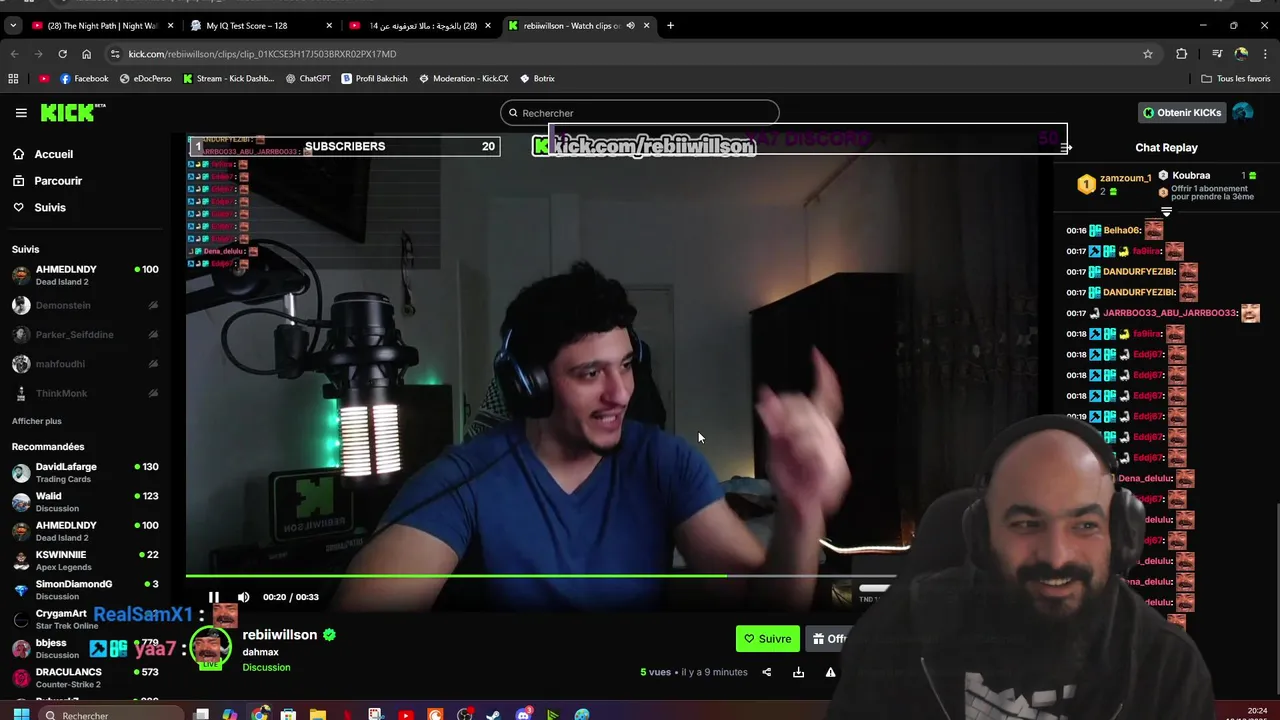Click the Obtenir KICKs button

1182,113
